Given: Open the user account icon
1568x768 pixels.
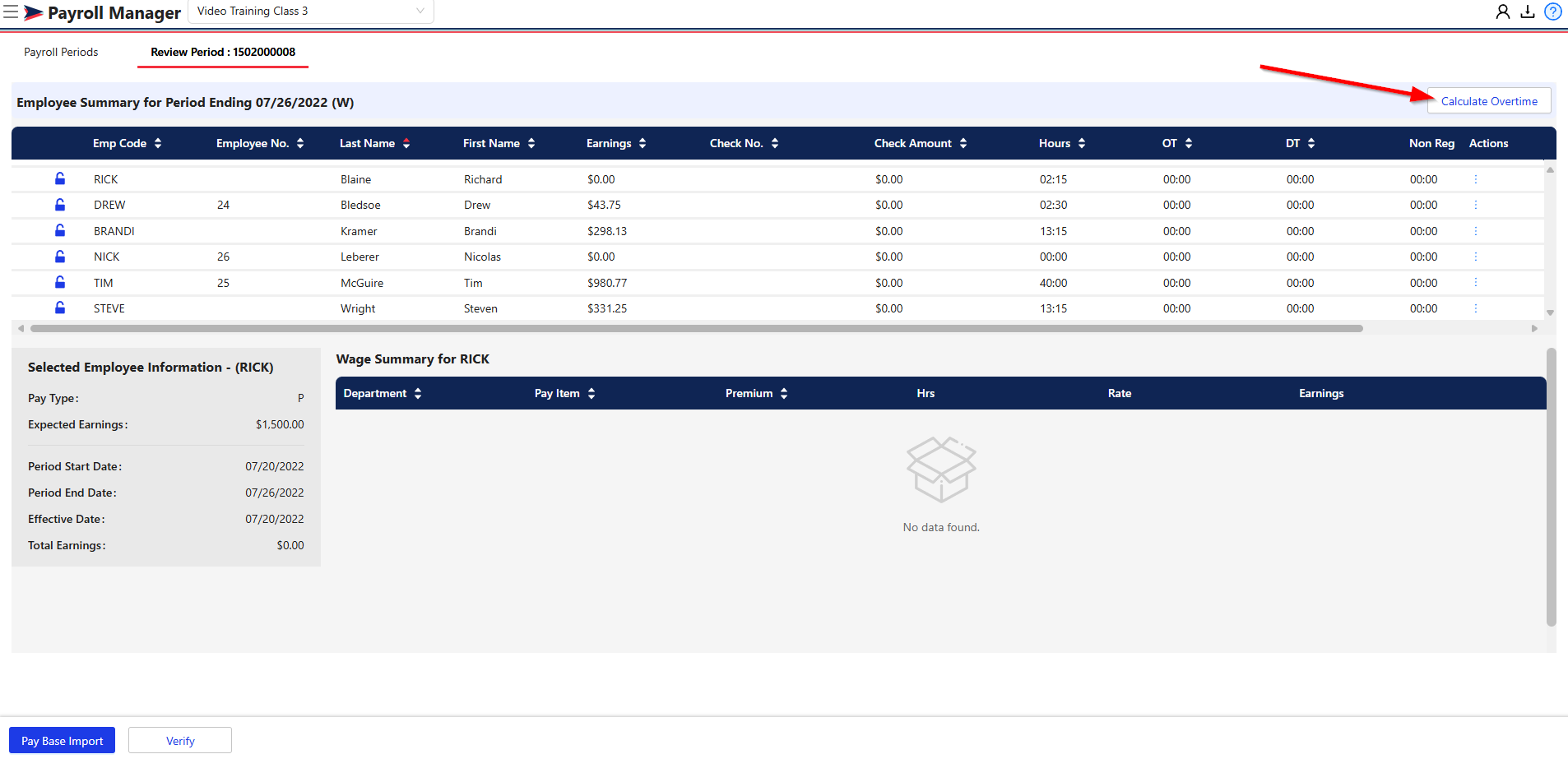Looking at the screenshot, I should pyautogui.click(x=1503, y=12).
